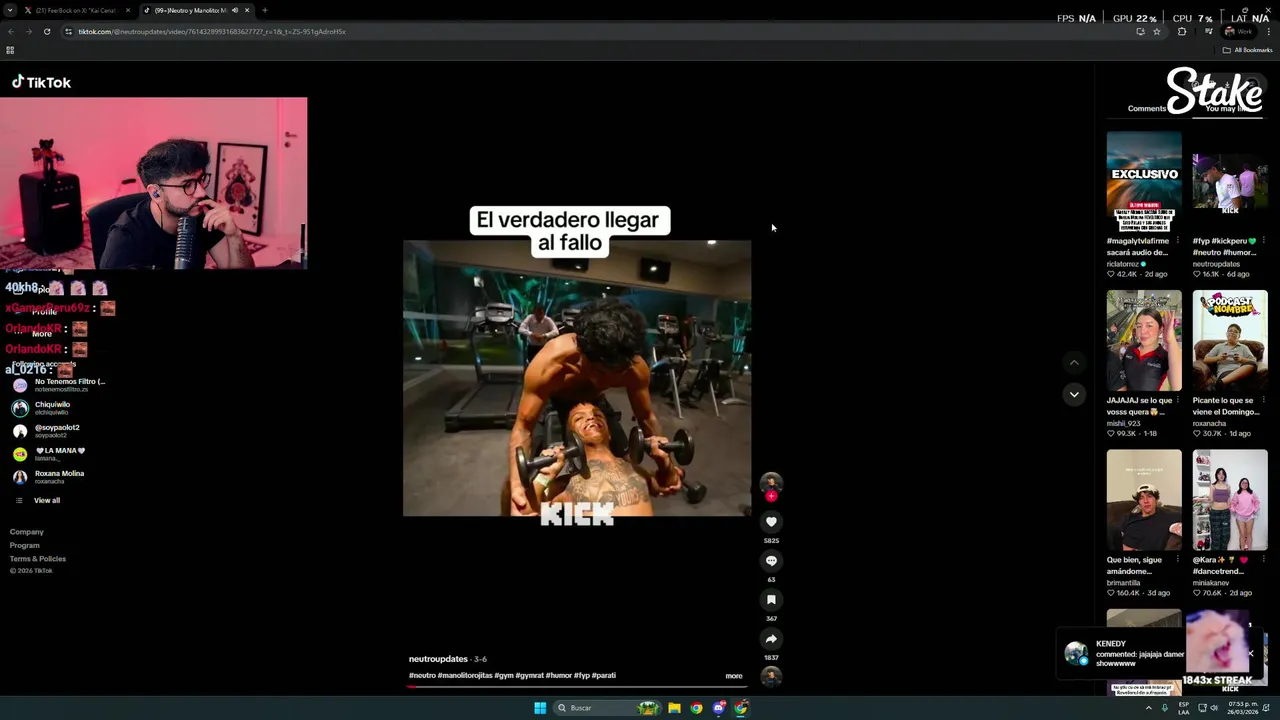Viewport: 1280px width, 720px height.
Task: Dismiss the KENEDY comment notification
Action: click(x=1250, y=654)
